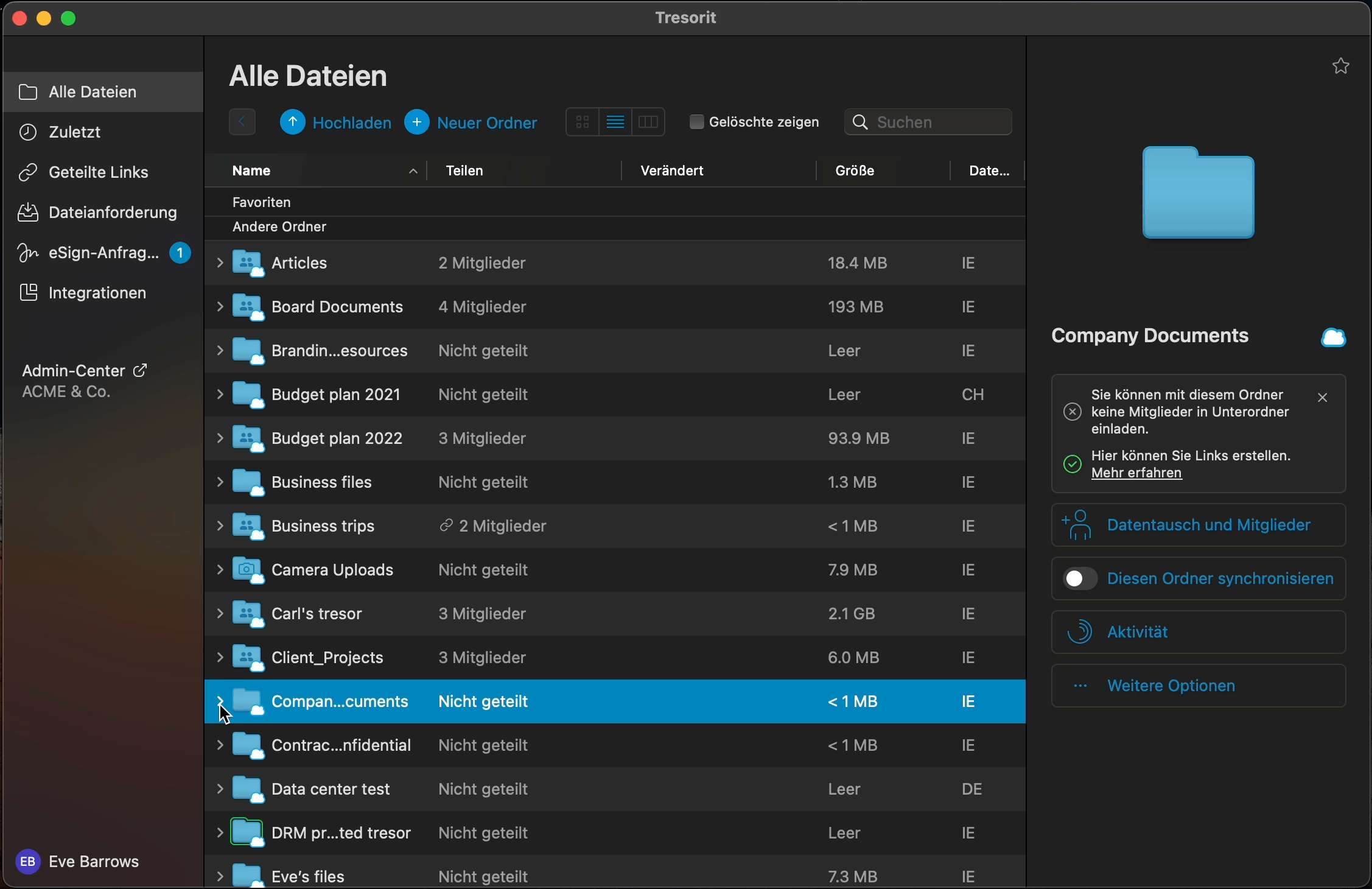This screenshot has height=889, width=1372.
Task: Click the Client_Projects folder icon
Action: (x=248, y=658)
